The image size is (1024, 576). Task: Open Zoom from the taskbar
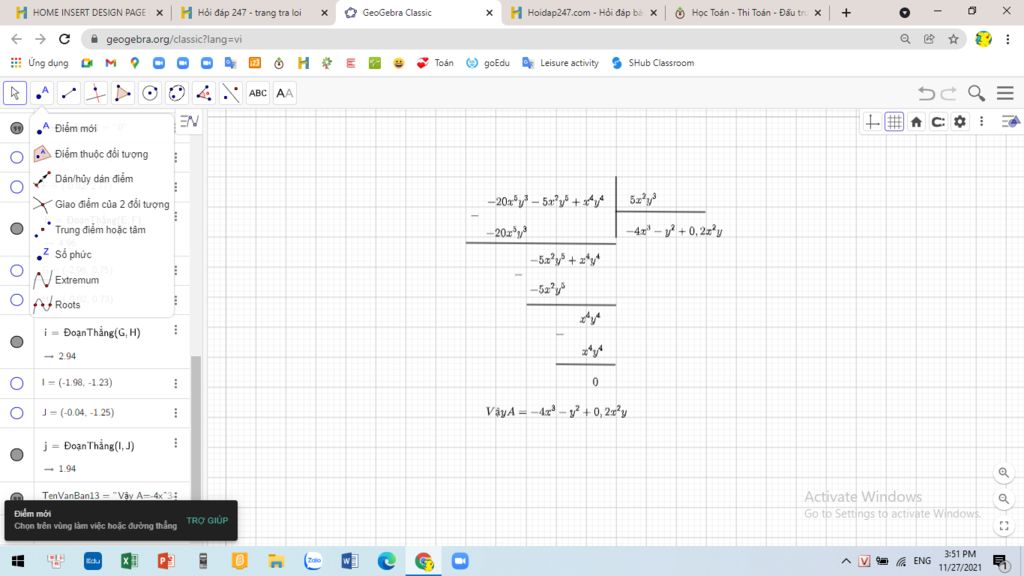[460, 561]
